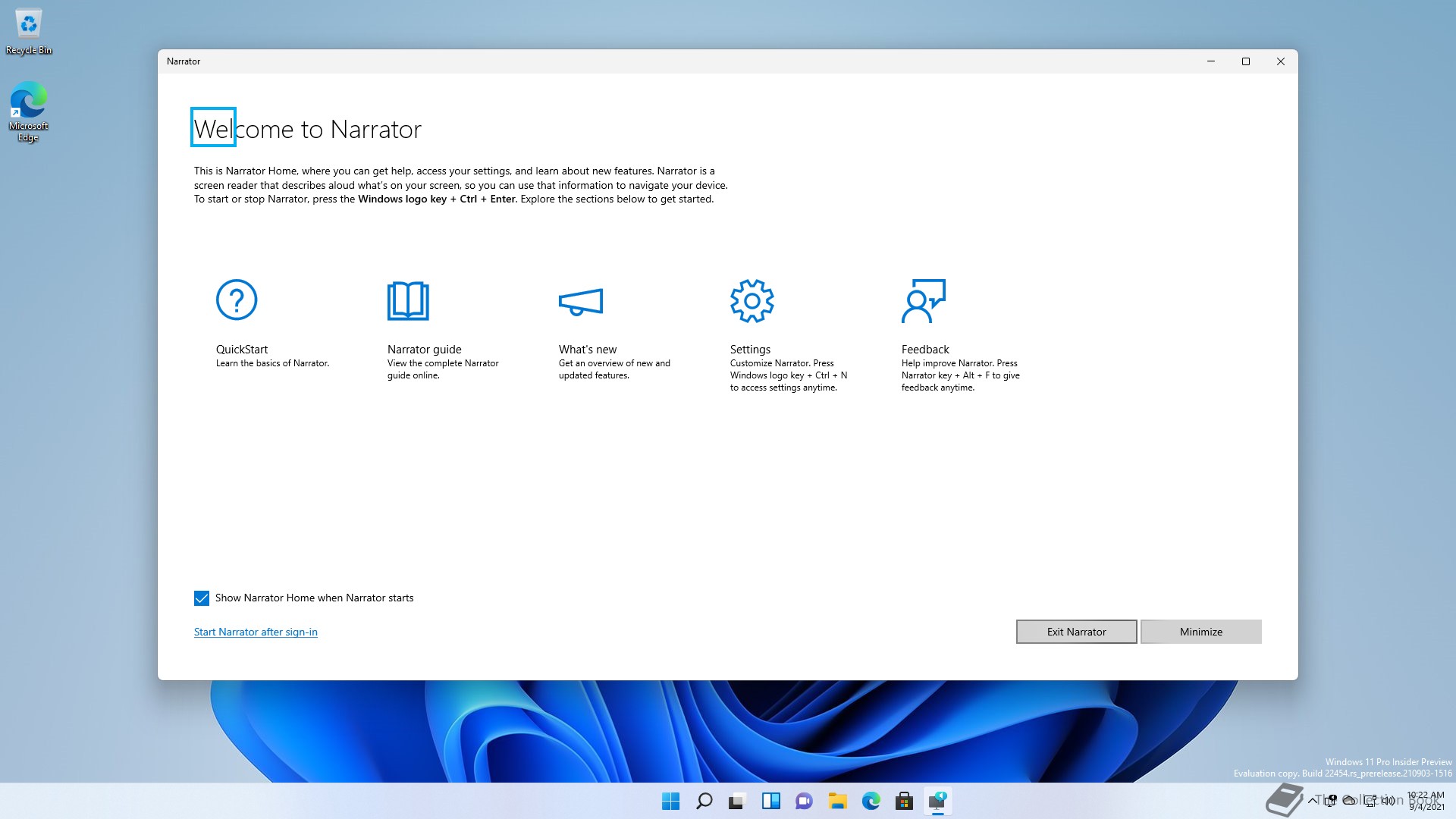The width and height of the screenshot is (1456, 819).
Task: Open the clock and date flyout
Action: [1426, 801]
